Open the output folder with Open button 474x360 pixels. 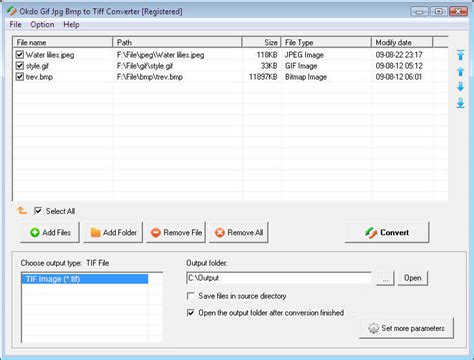pyautogui.click(x=413, y=278)
